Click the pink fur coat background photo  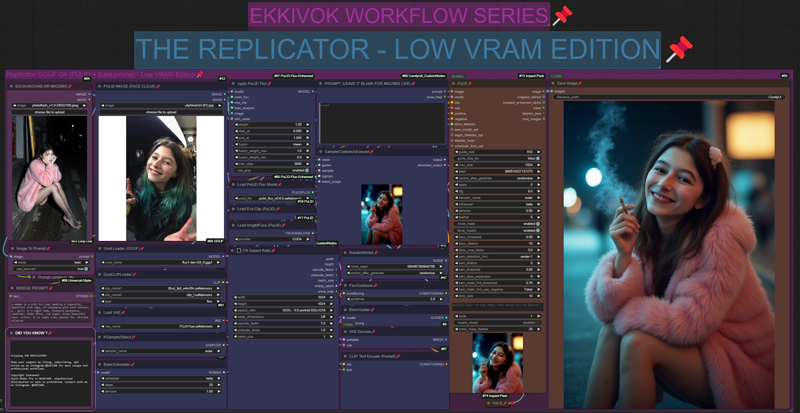click(x=49, y=178)
